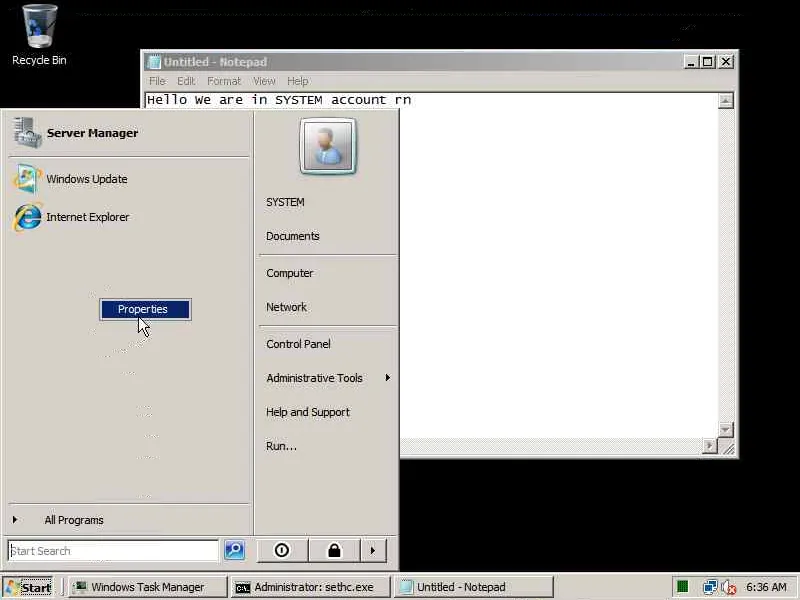Image resolution: width=800 pixels, height=600 pixels.
Task: Open the shutdown options arrow menu
Action: tap(373, 551)
